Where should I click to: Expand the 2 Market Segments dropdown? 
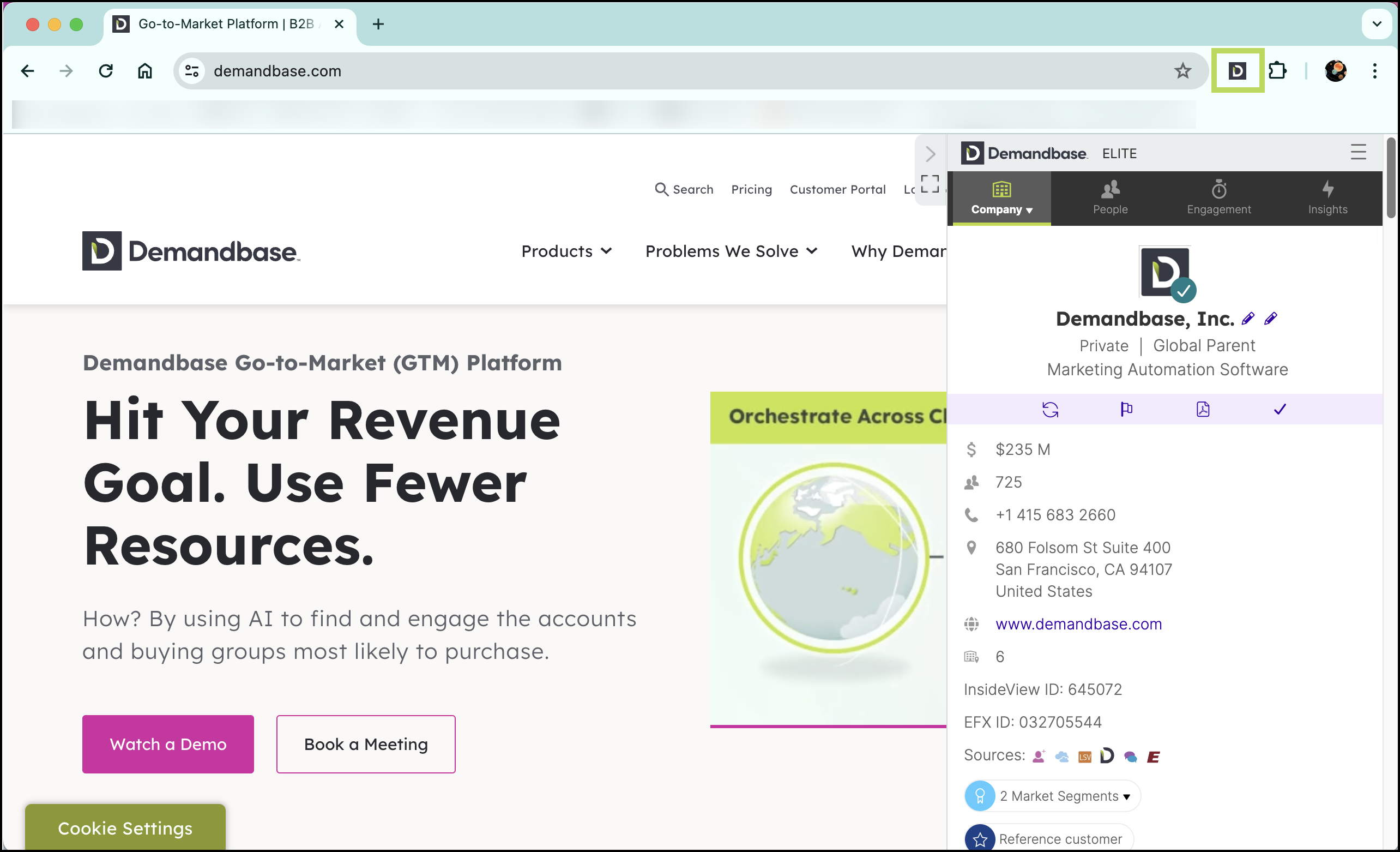coord(1052,796)
